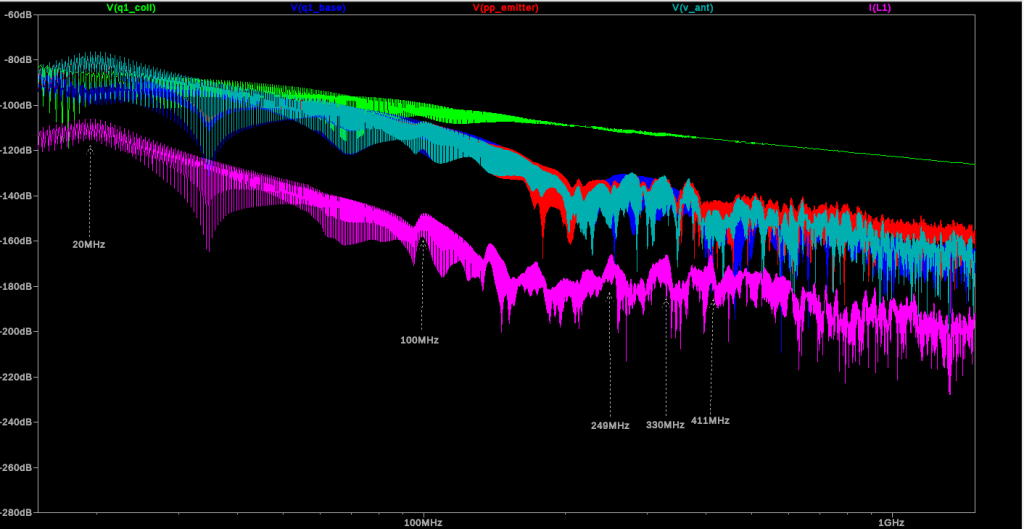Image resolution: width=1024 pixels, height=529 pixels.
Task: Select the I(L1) trace label
Action: [878, 8]
